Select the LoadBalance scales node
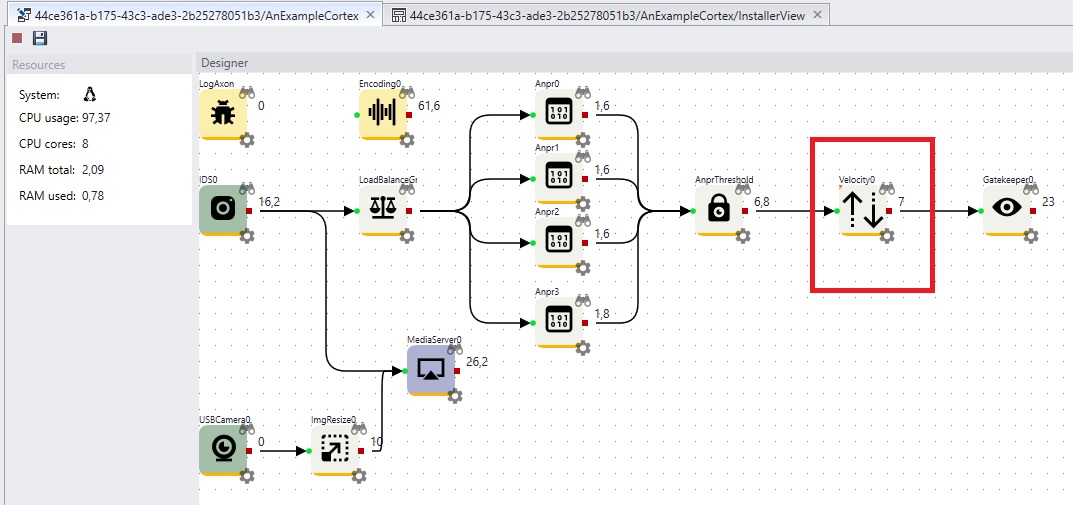The width and height of the screenshot is (1073, 505). coord(383,210)
